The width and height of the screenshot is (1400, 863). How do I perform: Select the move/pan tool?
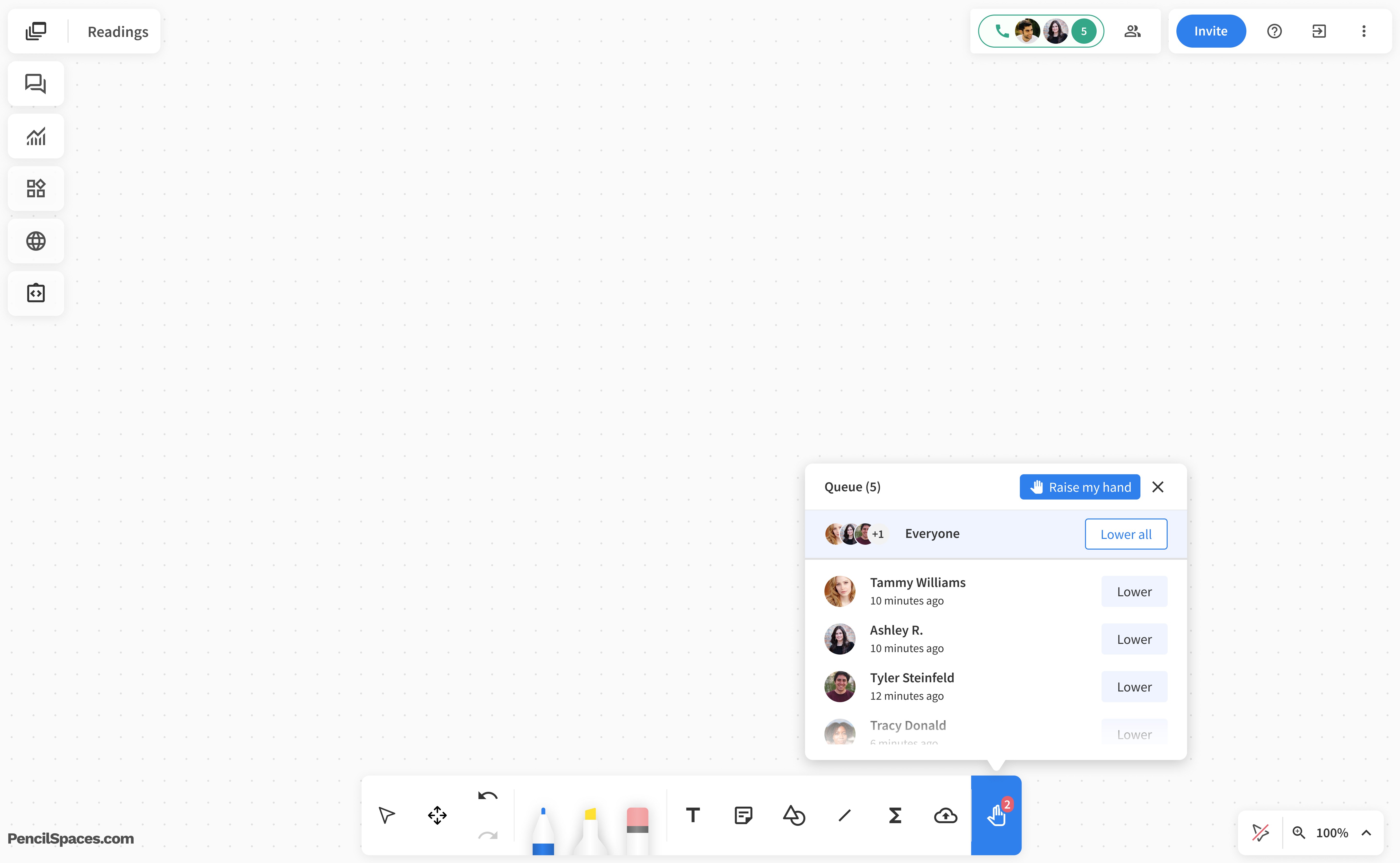click(437, 815)
